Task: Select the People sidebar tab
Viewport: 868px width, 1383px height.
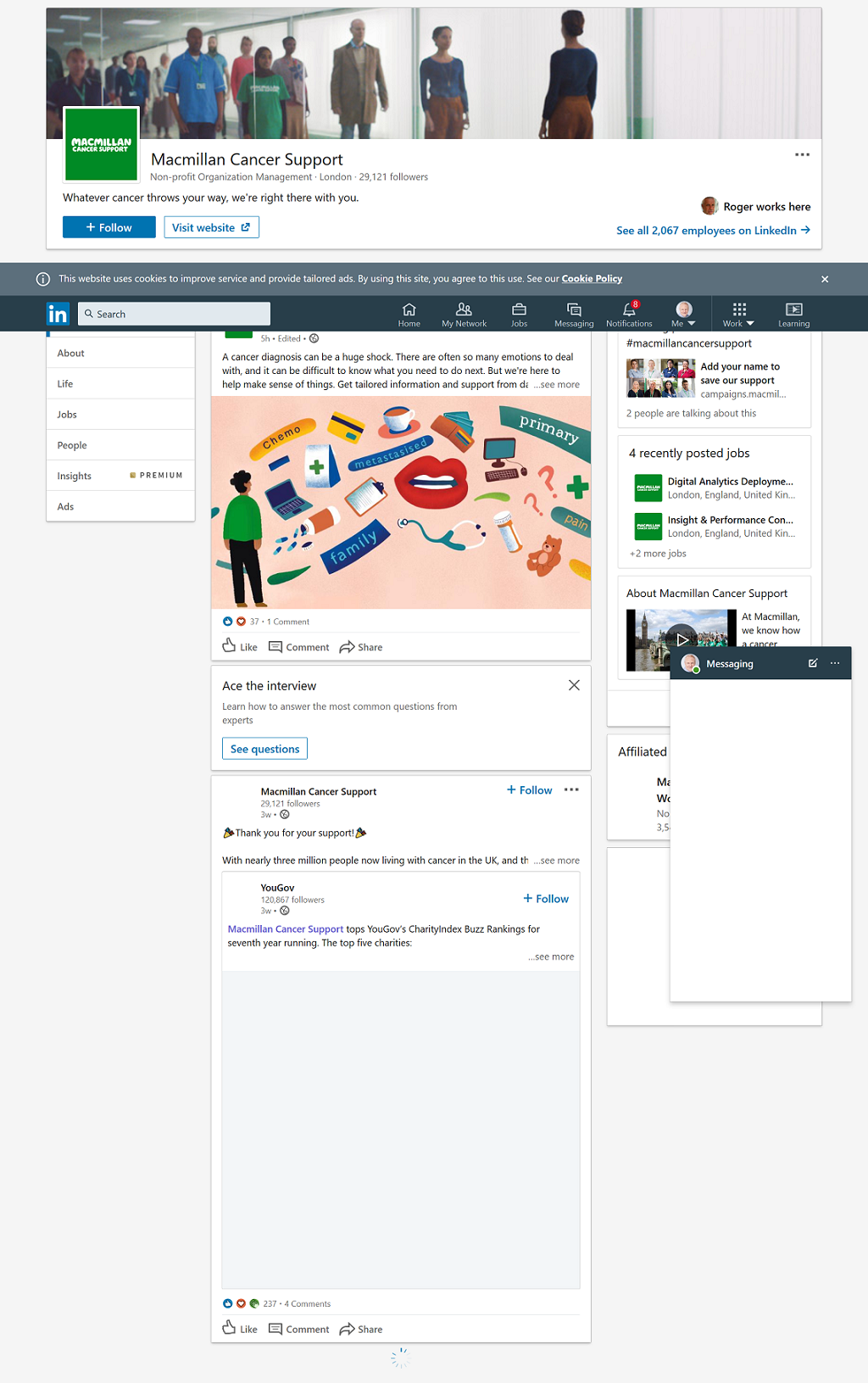Action: click(x=120, y=445)
